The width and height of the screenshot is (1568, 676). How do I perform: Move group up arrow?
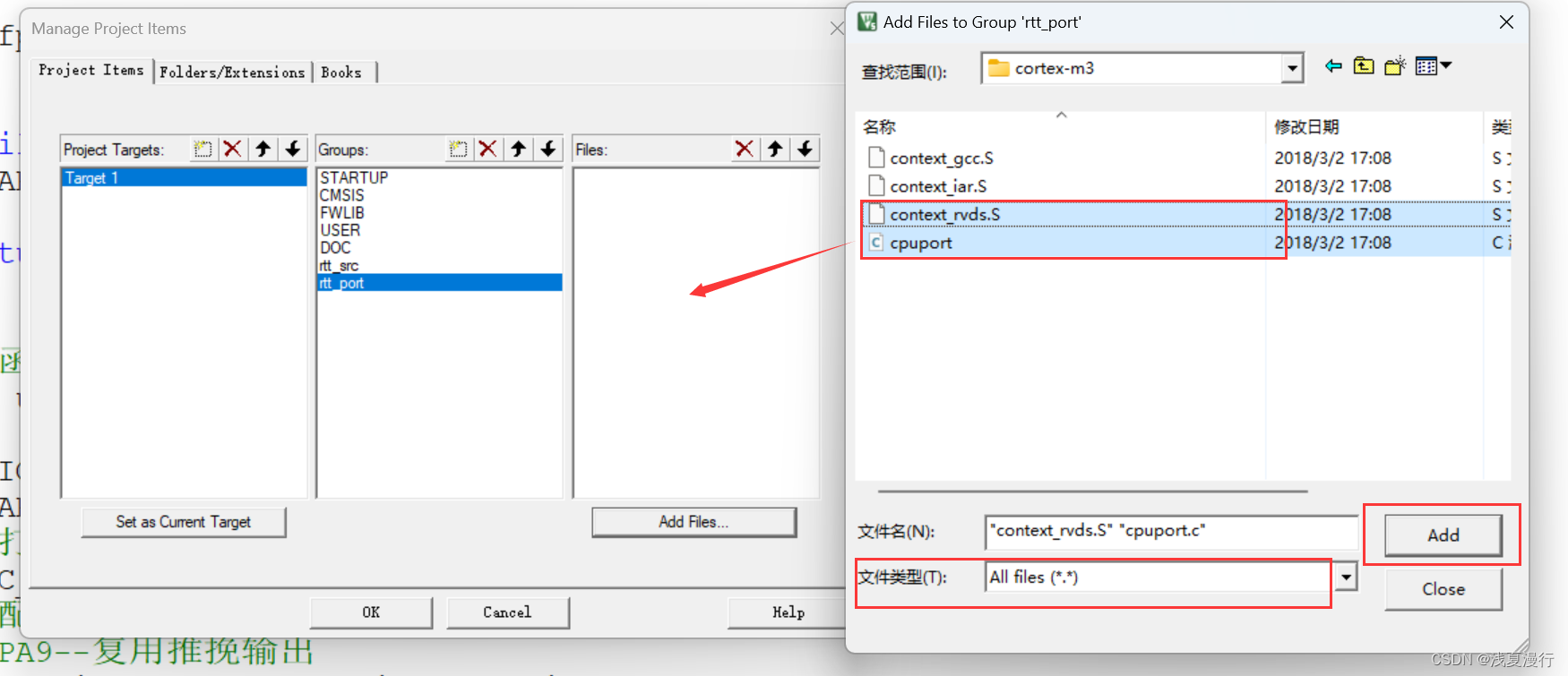pos(518,150)
